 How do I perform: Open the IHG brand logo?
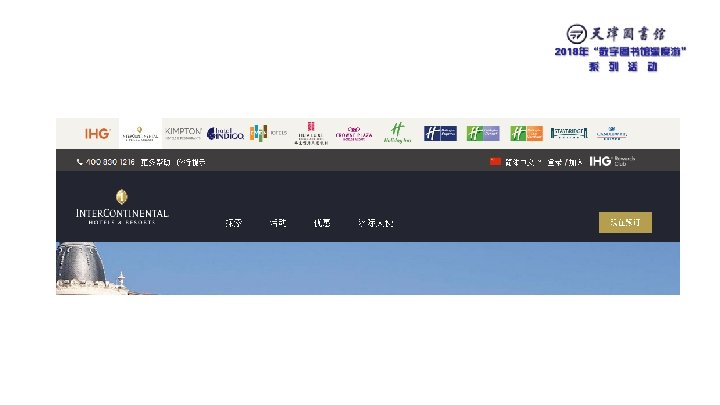(x=97, y=134)
